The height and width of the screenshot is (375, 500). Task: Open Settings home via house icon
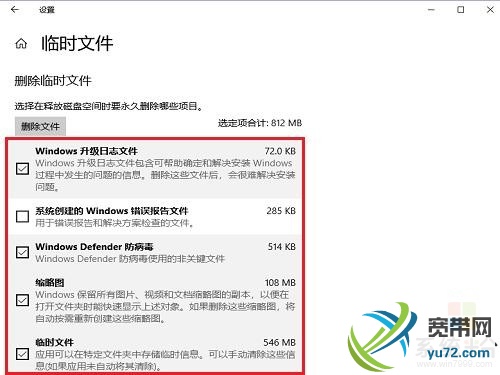point(21,44)
